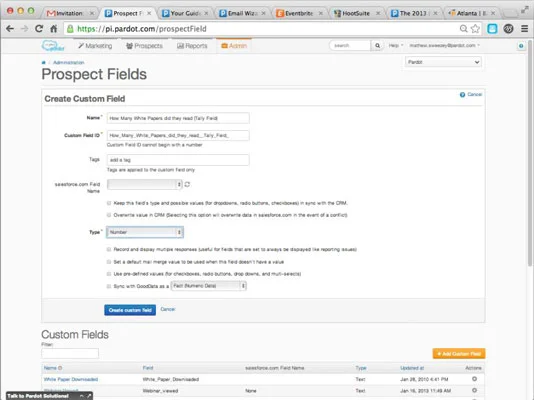Tick Use pre-defined values checkbox
Image resolution: width=534 pixels, height=400 pixels.
[x=109, y=274]
